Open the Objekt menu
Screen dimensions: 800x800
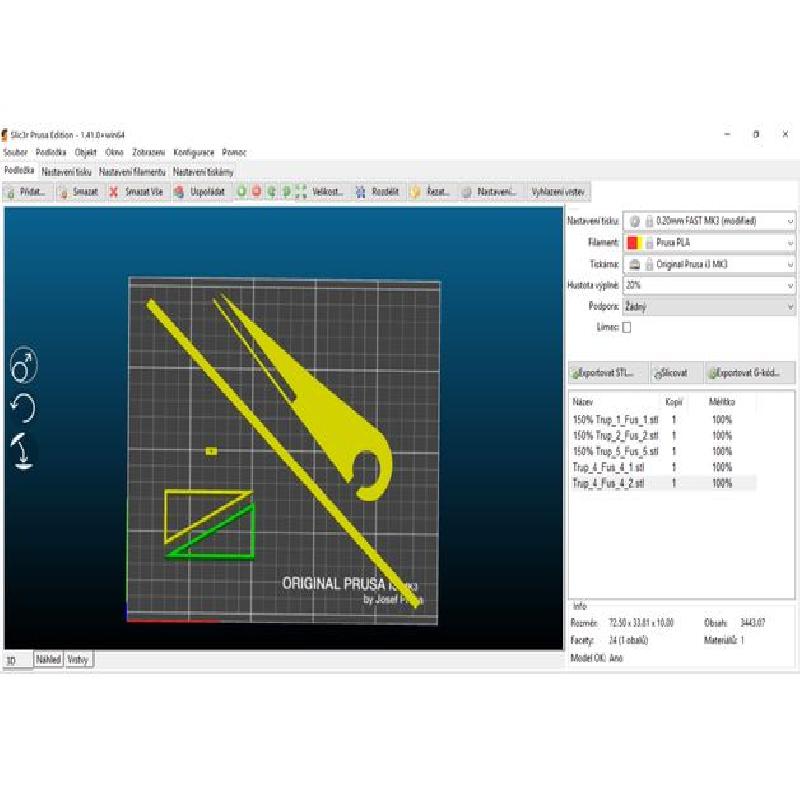[85, 153]
